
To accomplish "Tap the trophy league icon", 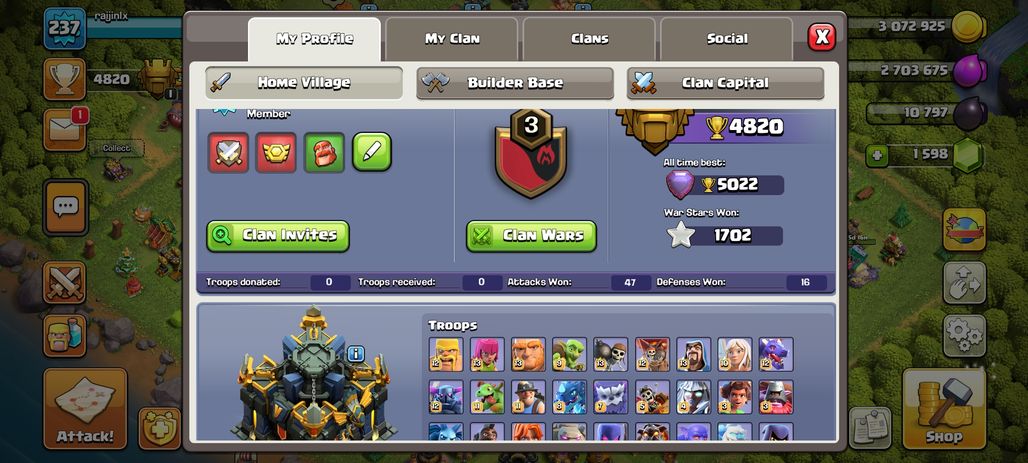I will point(64,79).
